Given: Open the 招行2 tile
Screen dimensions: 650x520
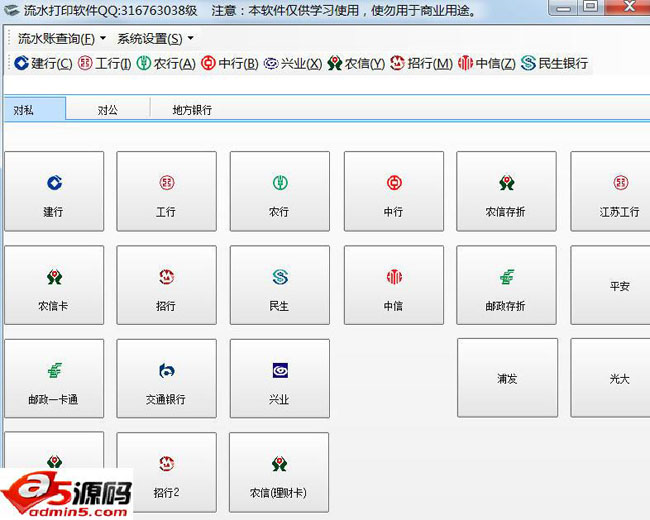Looking at the screenshot, I should (x=166, y=472).
